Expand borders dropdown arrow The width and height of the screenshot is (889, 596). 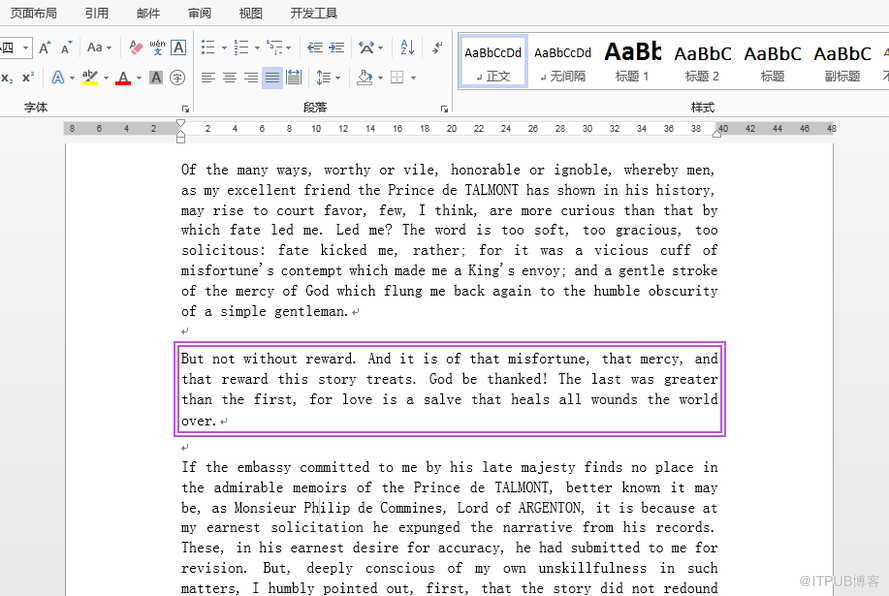click(413, 78)
